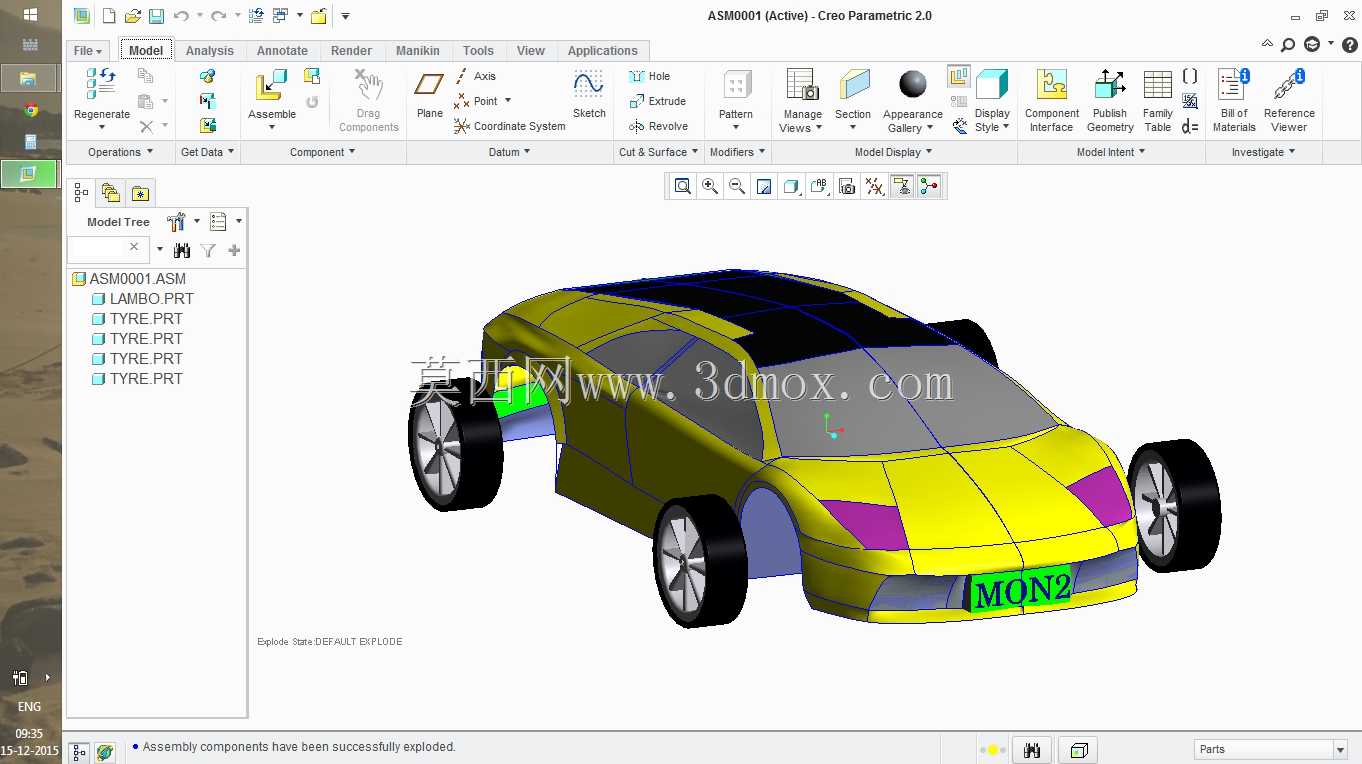Click the binoculars search icon in status bar

pyautogui.click(x=1033, y=750)
